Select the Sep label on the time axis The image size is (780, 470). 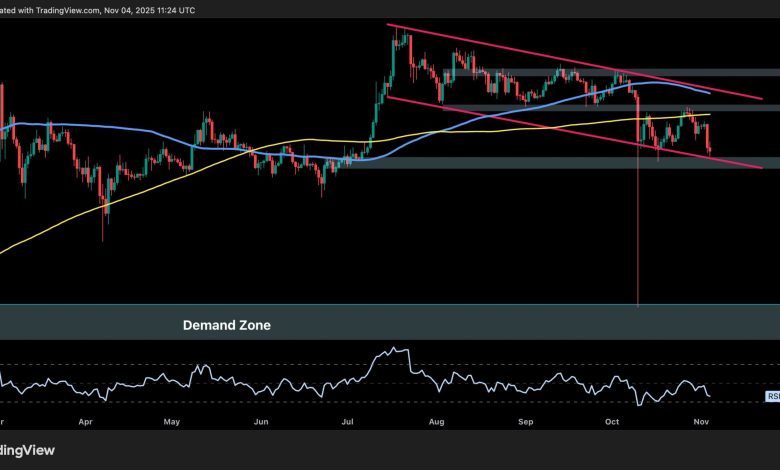pyautogui.click(x=526, y=422)
